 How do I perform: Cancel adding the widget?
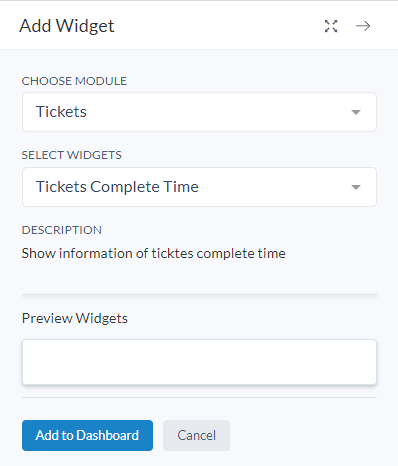196,435
